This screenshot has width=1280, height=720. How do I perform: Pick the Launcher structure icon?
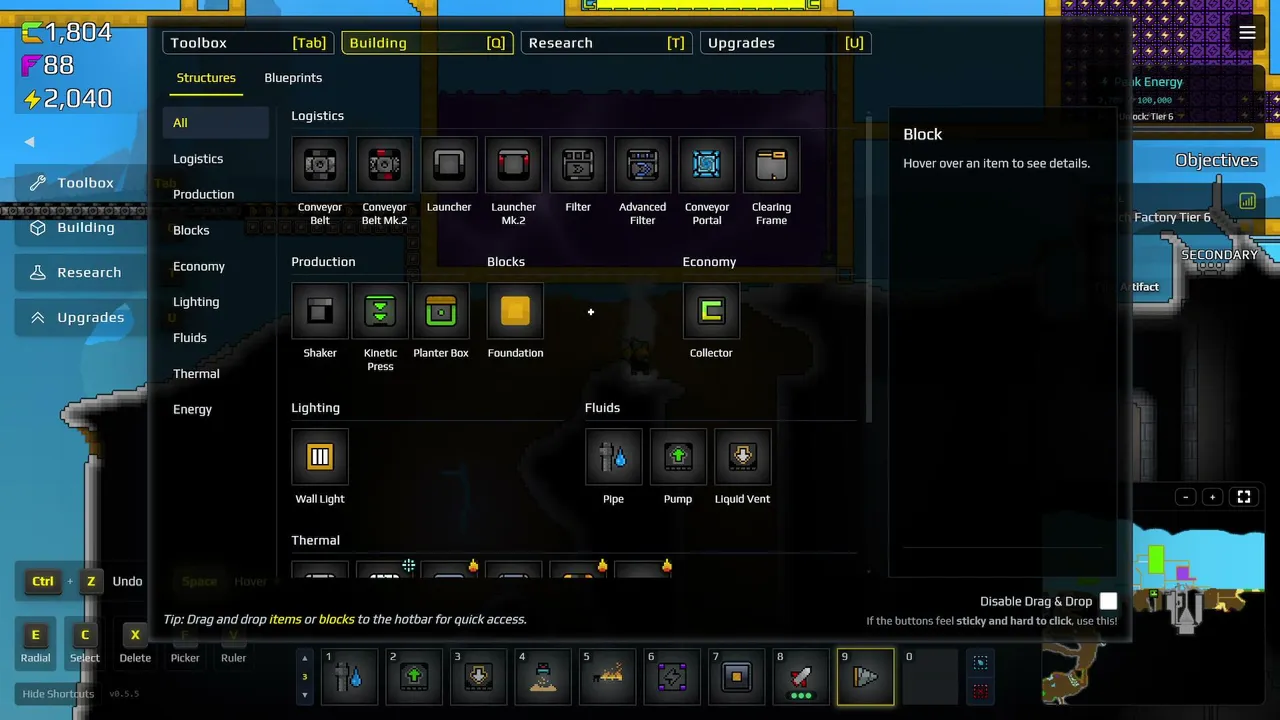coord(449,165)
